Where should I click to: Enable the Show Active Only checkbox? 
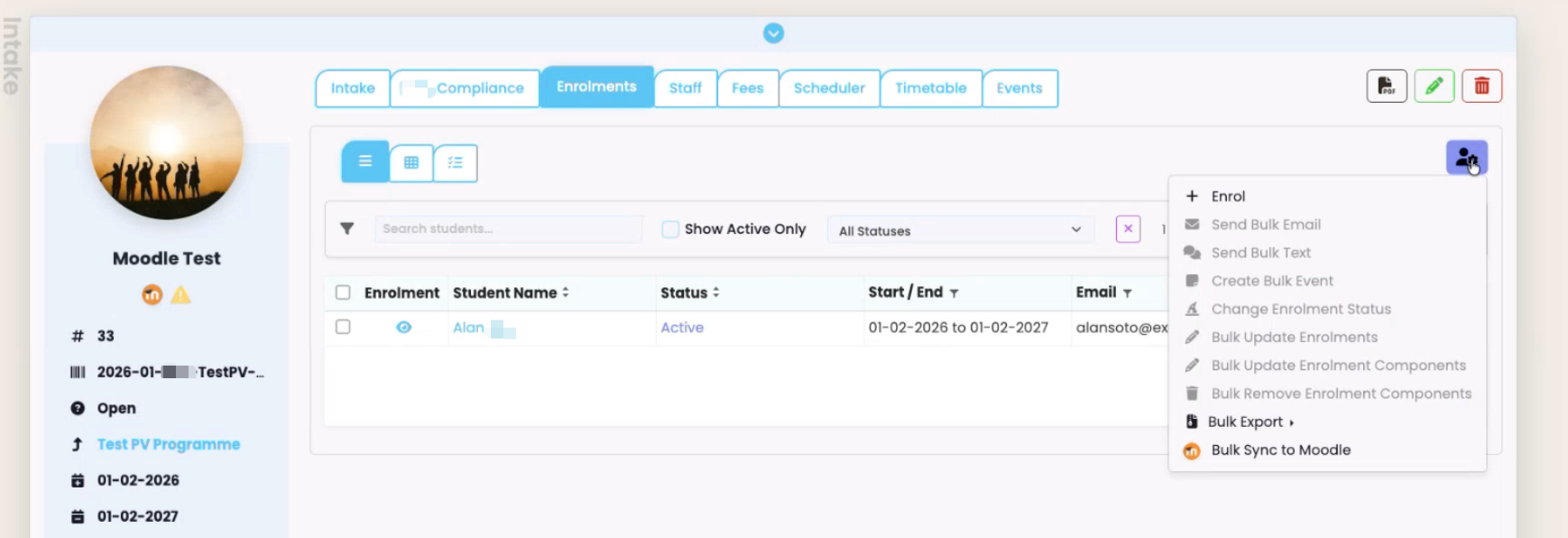(670, 229)
